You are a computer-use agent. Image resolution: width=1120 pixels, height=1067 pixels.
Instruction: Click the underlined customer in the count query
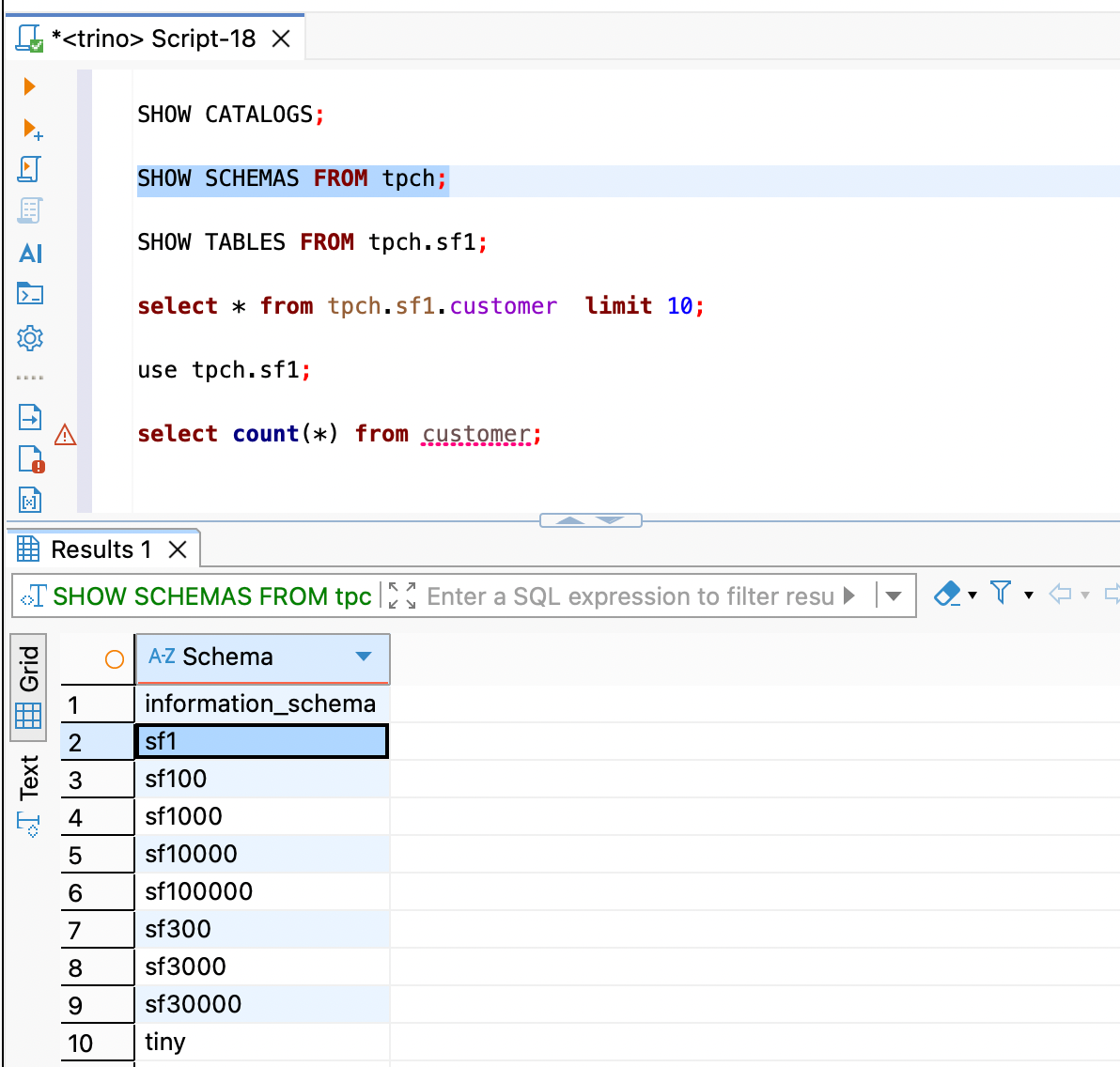pos(476,434)
